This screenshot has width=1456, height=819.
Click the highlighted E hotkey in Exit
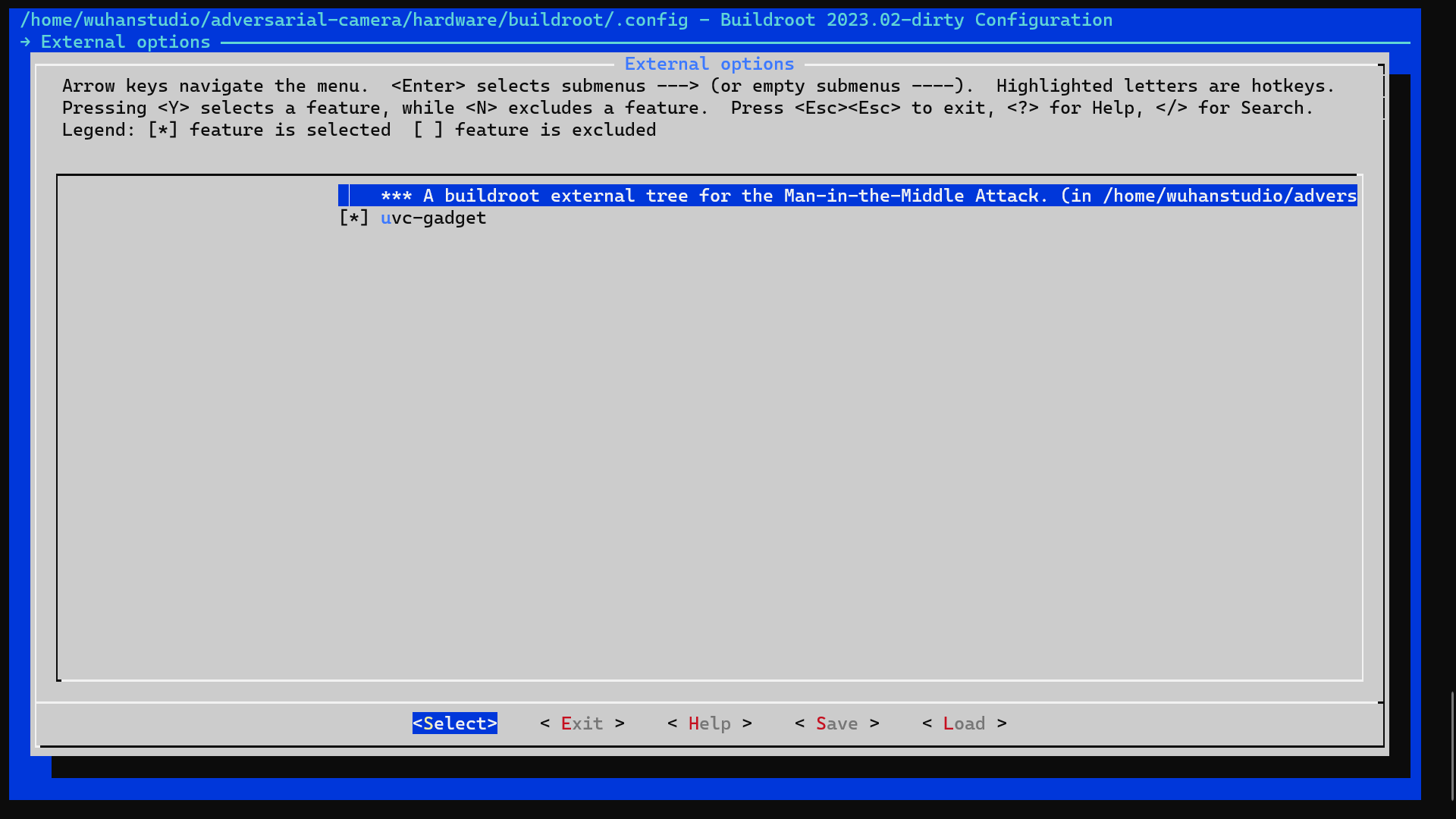(x=567, y=723)
